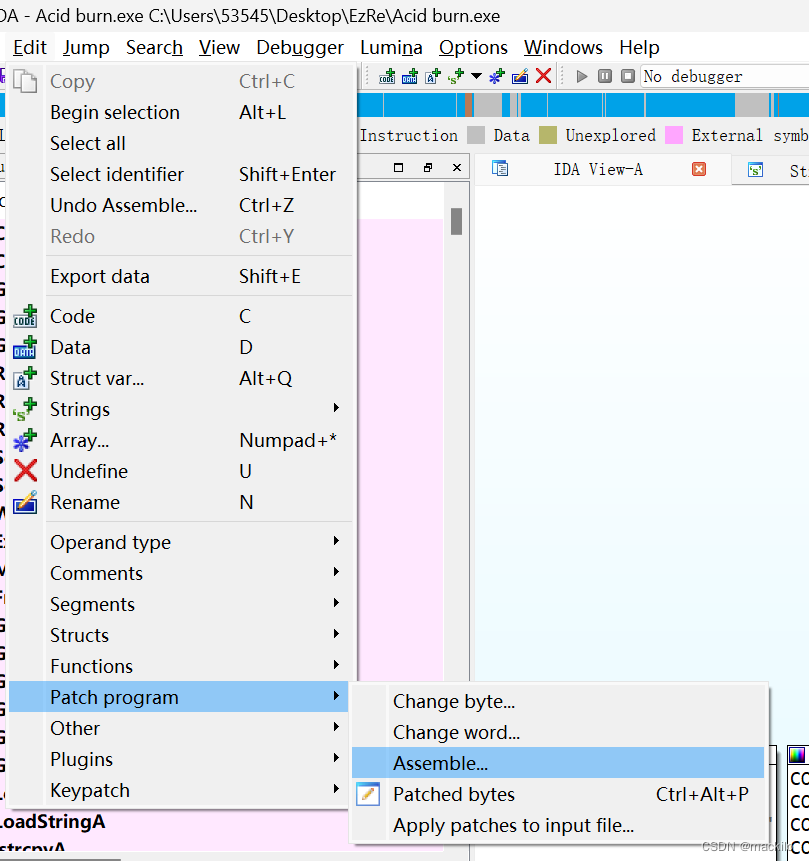Click the Strings window tab icon
Screen dimensions: 809x861
tap(756, 170)
